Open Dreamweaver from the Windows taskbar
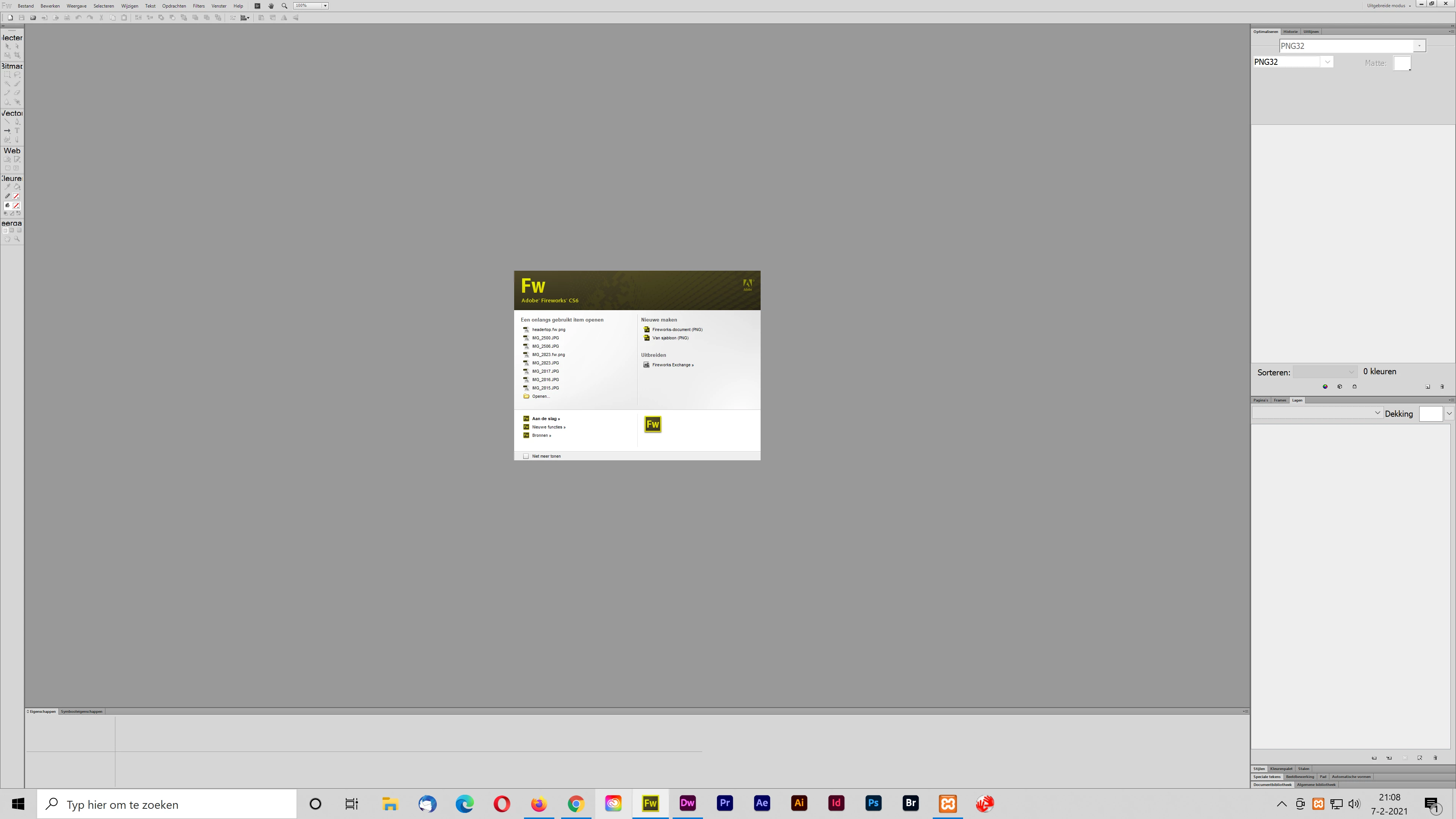Viewport: 1456px width, 819px height. coord(687,803)
